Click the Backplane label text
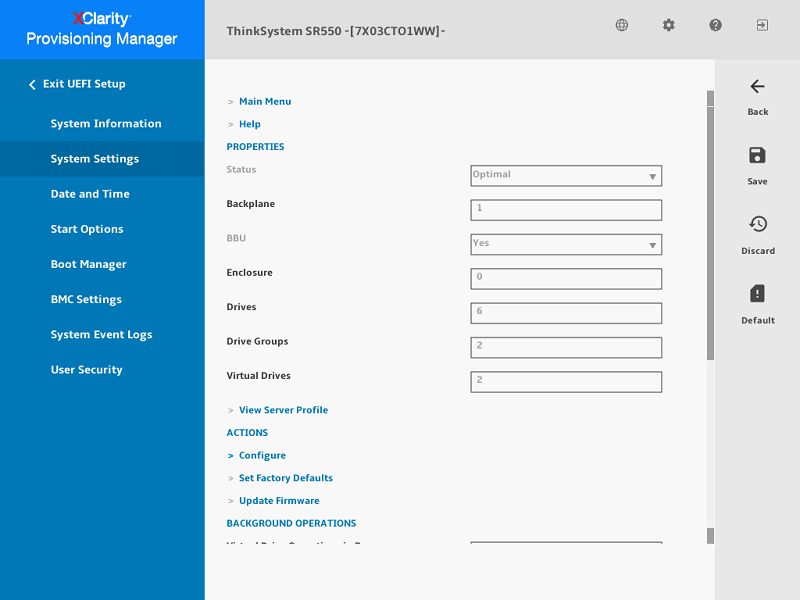 pyautogui.click(x=251, y=204)
